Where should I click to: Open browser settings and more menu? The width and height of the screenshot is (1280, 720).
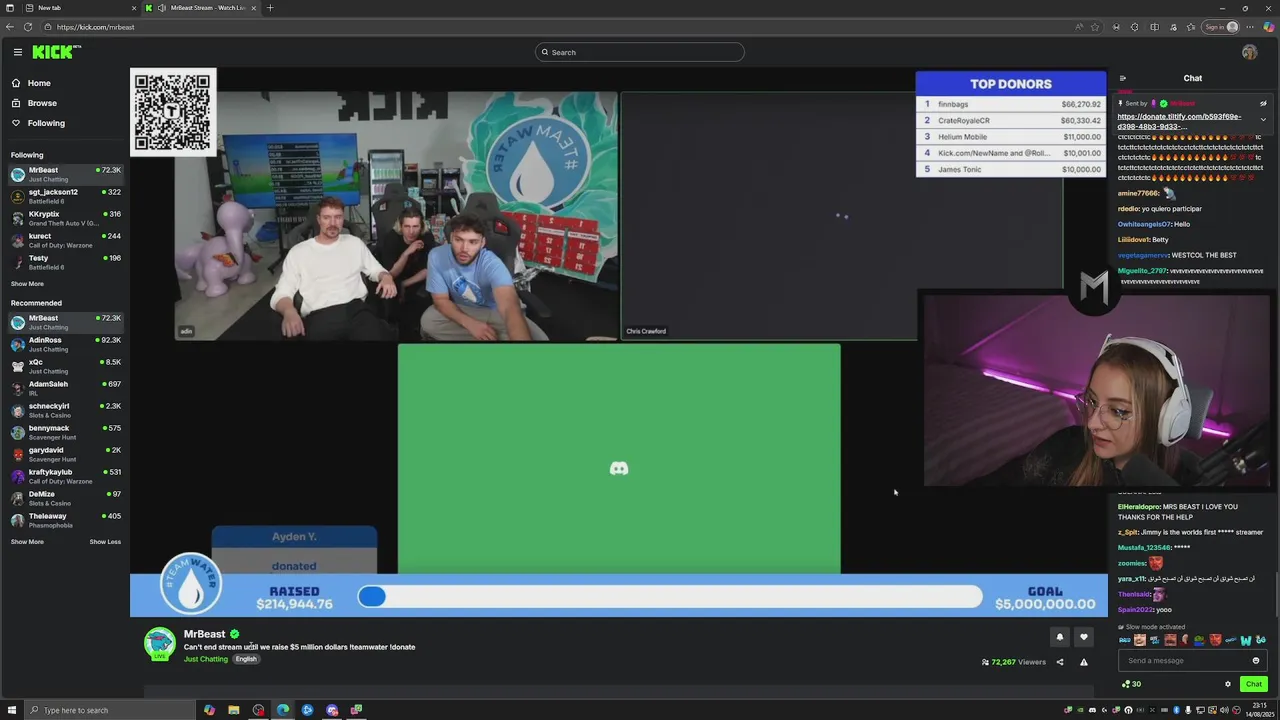(1251, 27)
